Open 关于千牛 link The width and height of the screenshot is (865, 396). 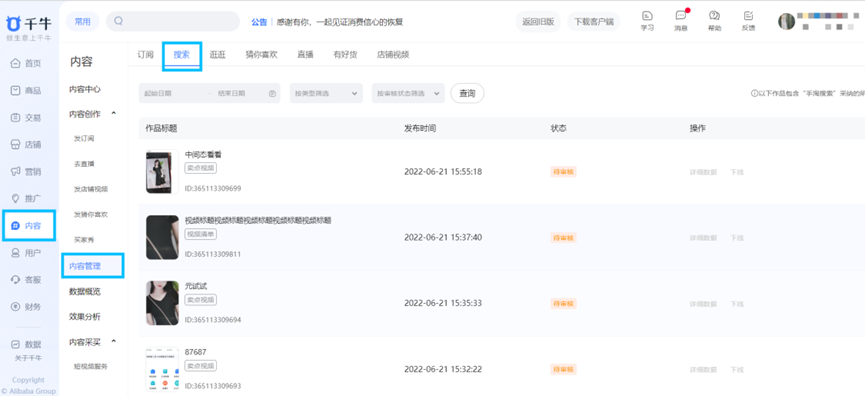pyautogui.click(x=28, y=358)
